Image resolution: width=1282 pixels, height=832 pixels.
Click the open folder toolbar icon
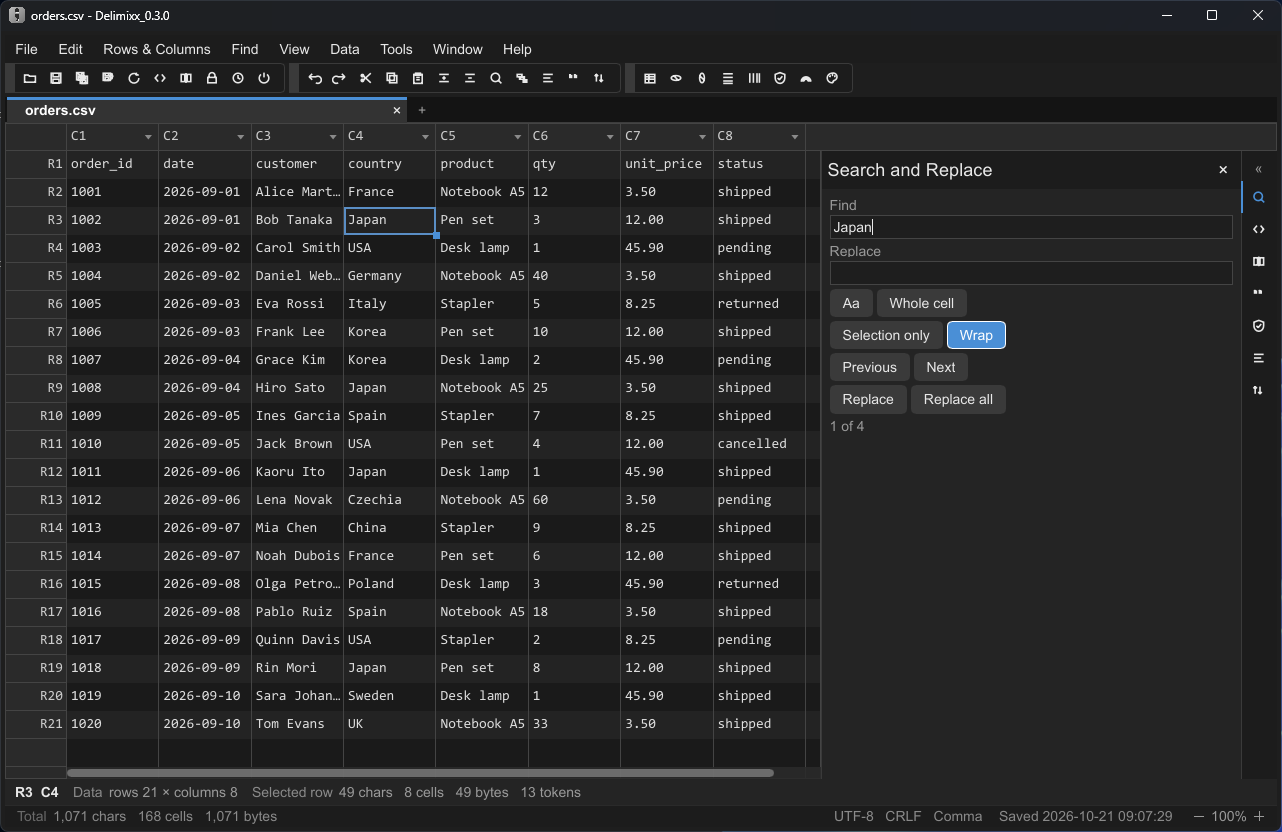click(30, 78)
